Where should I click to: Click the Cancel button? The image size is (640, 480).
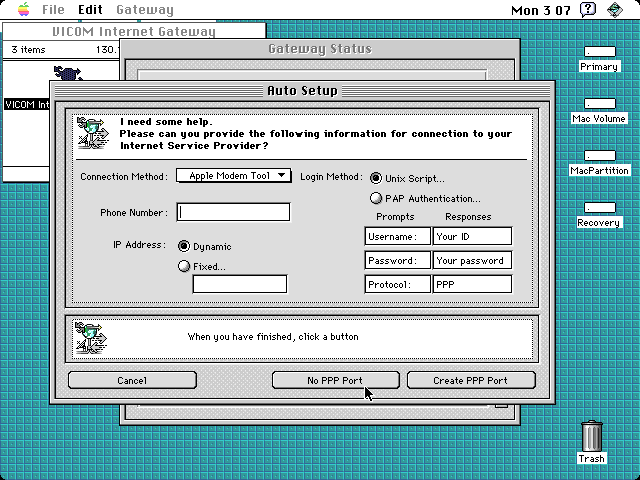[x=132, y=380]
